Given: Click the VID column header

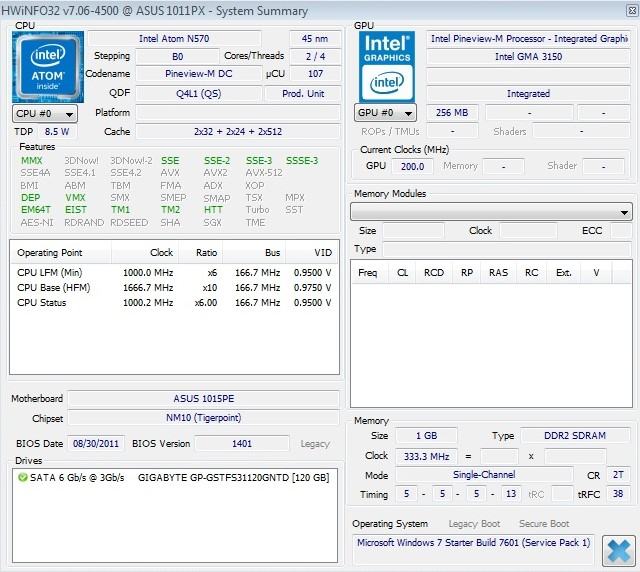Looking at the screenshot, I should tap(312, 253).
